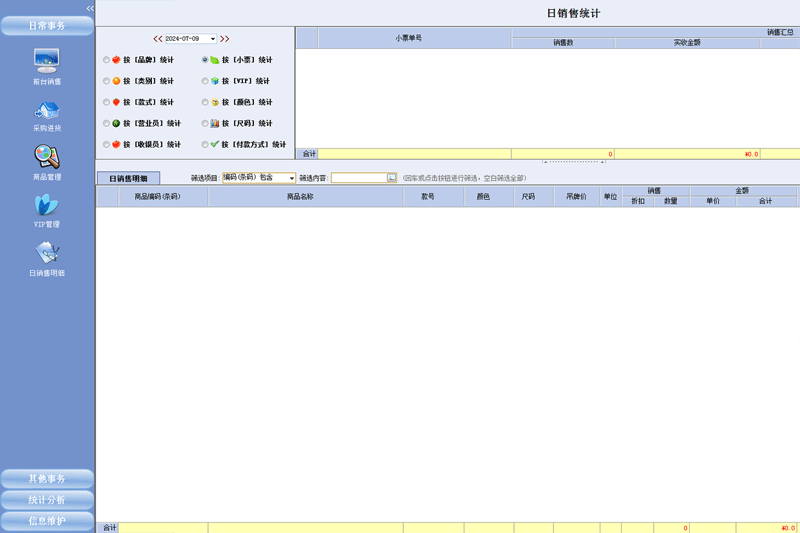Select 按[付款方式]统计 radio option

click(205, 145)
